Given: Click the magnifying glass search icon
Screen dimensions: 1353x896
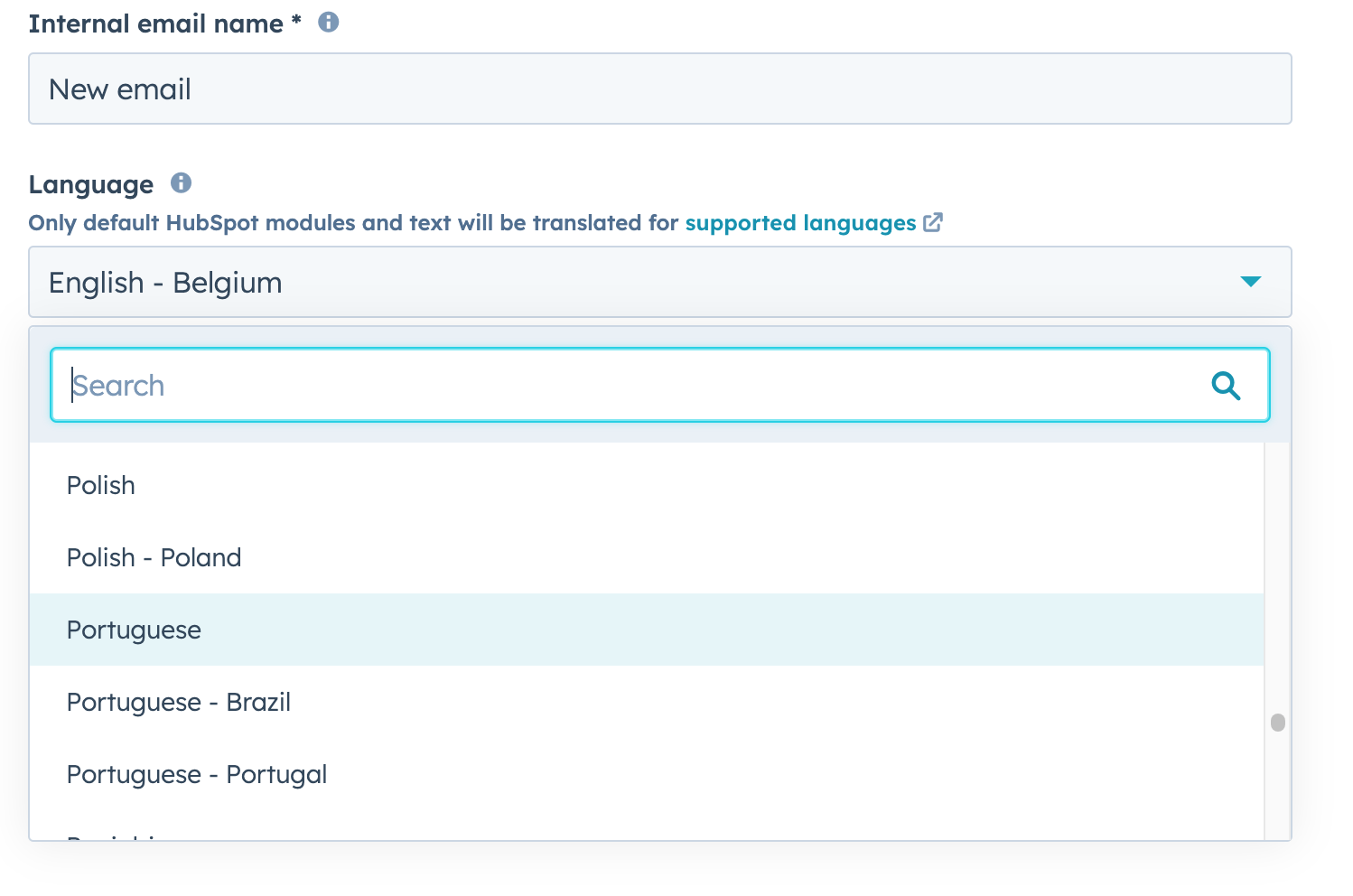Looking at the screenshot, I should click(x=1226, y=386).
